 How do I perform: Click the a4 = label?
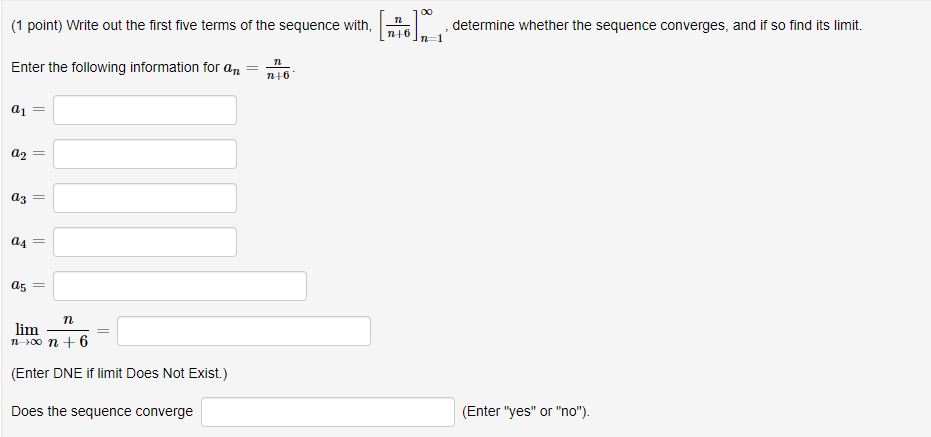click(28, 242)
